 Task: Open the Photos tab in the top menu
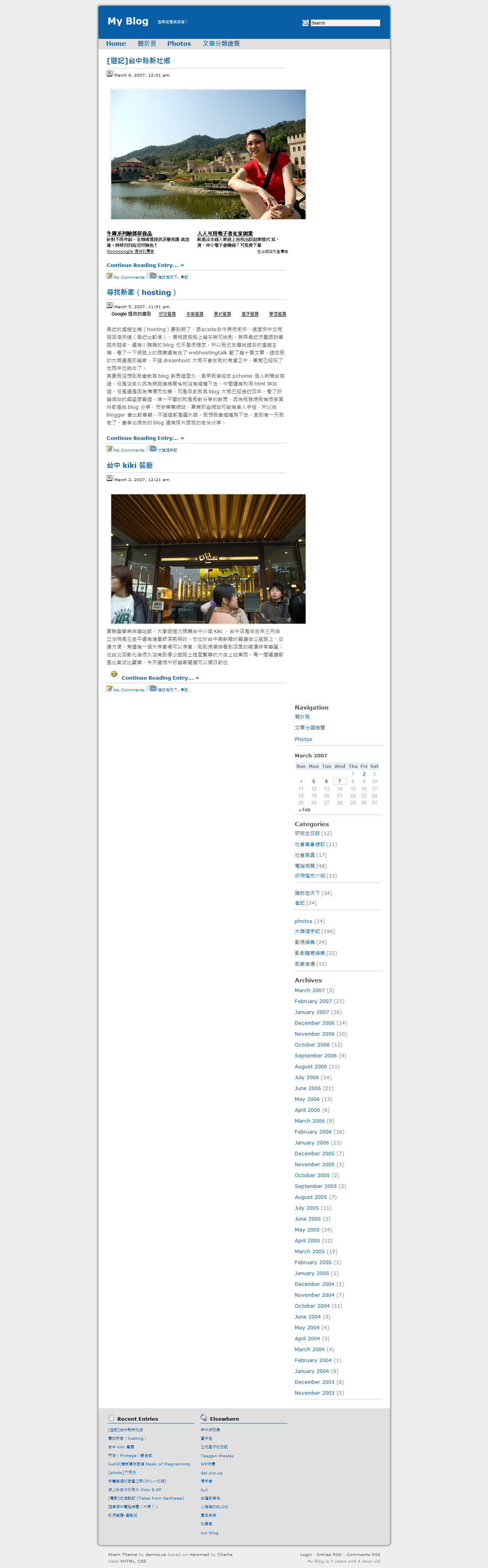pyautogui.click(x=179, y=44)
